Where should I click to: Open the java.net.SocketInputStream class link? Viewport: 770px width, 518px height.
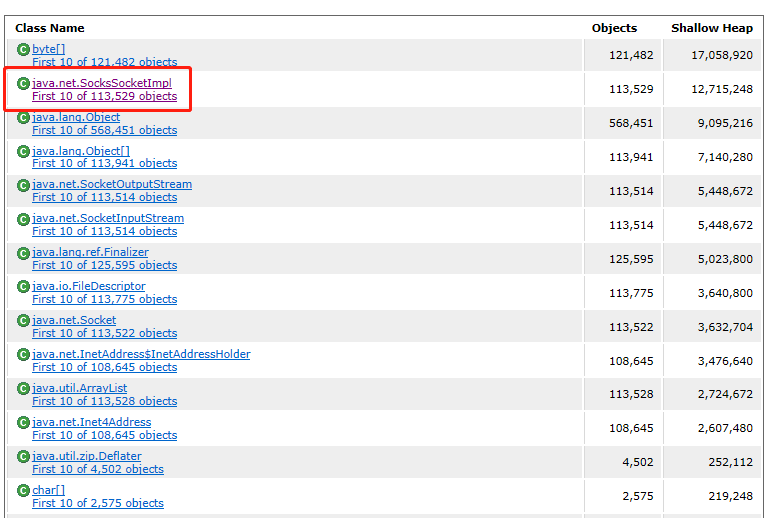(107, 218)
